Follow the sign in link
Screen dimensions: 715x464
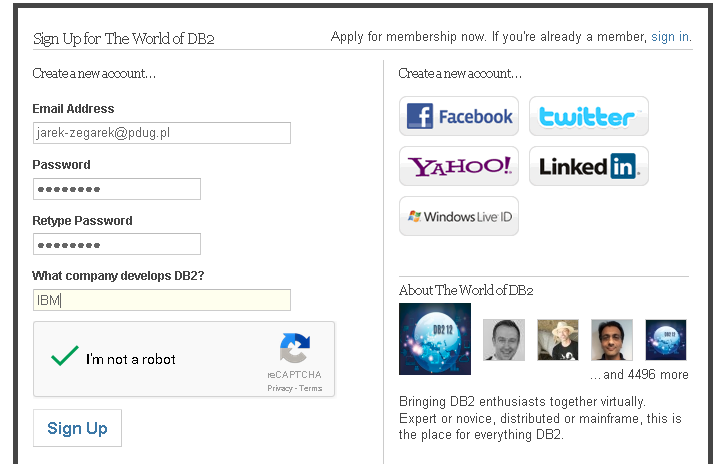[670, 36]
